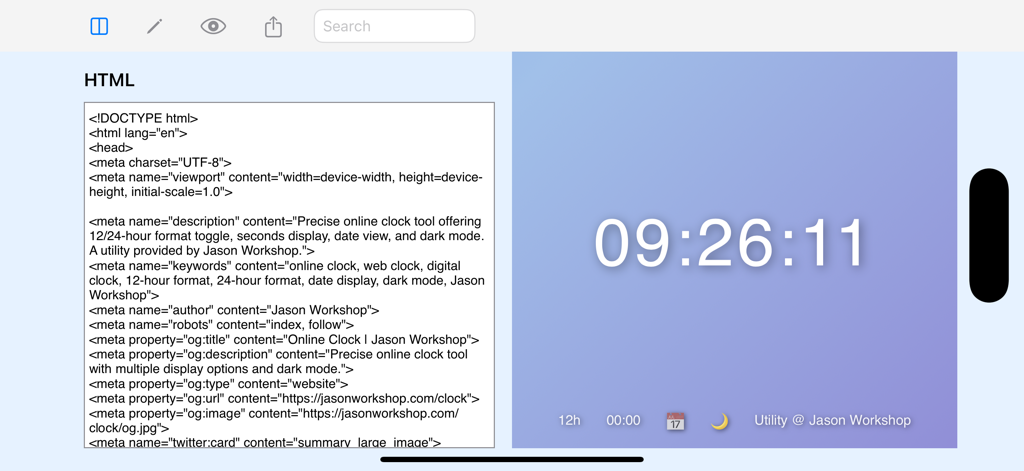Click the meta name="description" line
The height and width of the screenshot is (471, 1024).
click(287, 236)
